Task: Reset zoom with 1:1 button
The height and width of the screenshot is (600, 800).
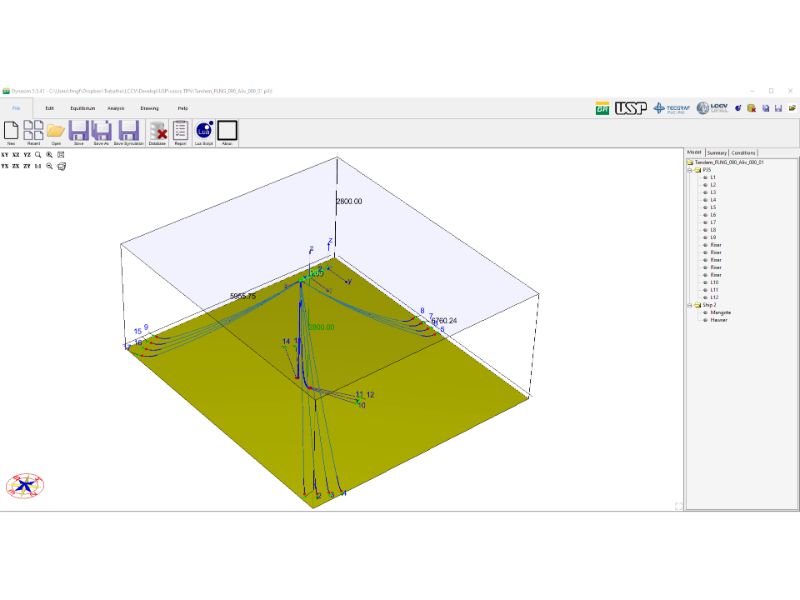Action: [x=38, y=167]
